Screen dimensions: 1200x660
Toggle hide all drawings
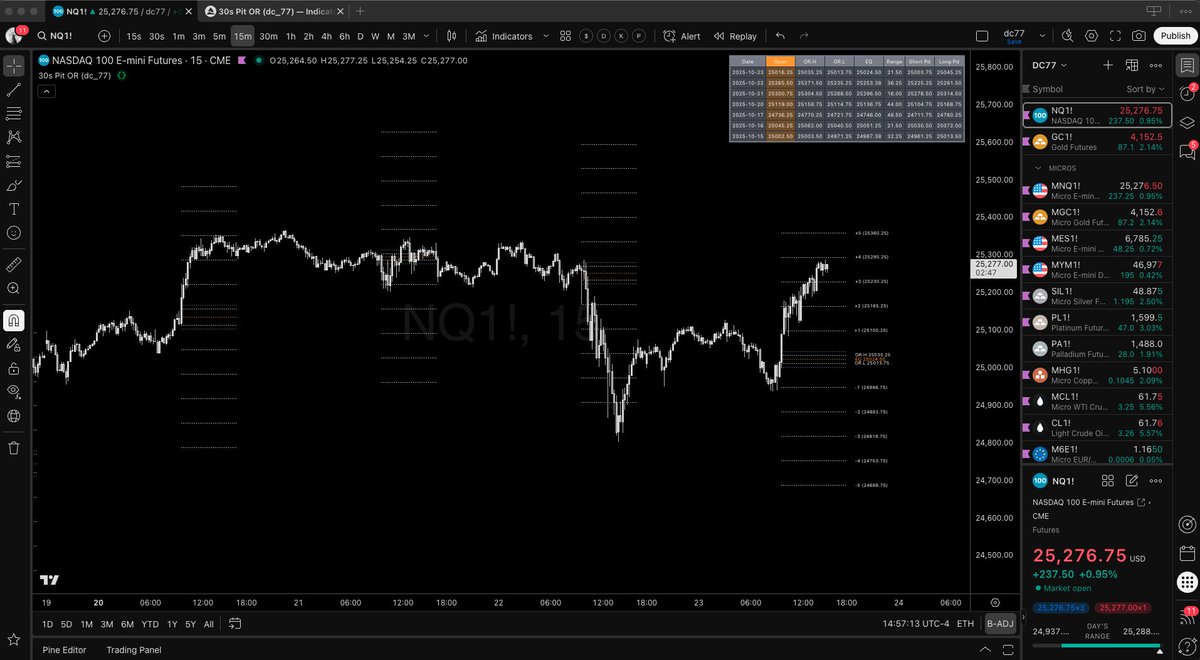14,392
